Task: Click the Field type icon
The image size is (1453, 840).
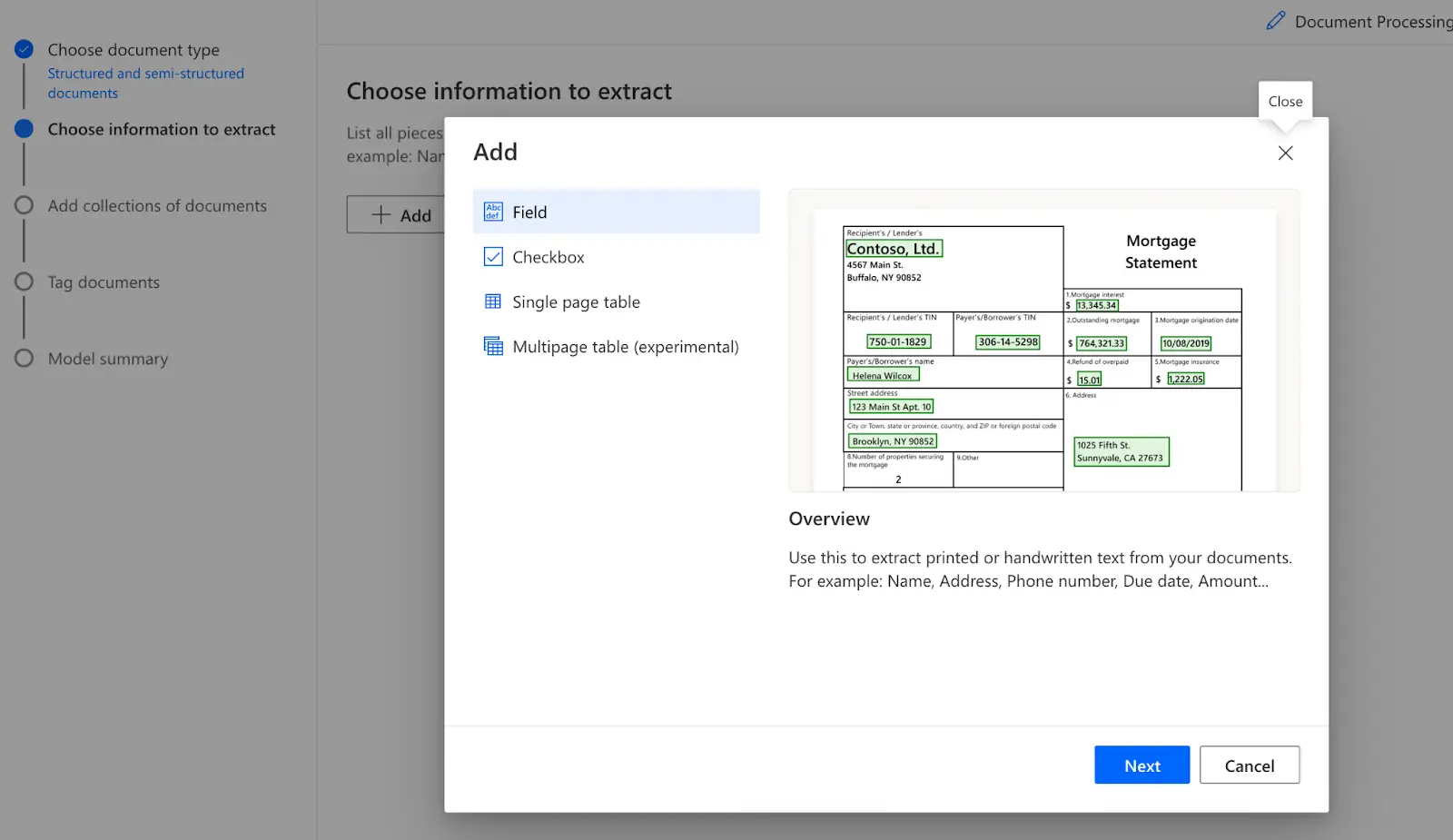Action: pyautogui.click(x=493, y=212)
